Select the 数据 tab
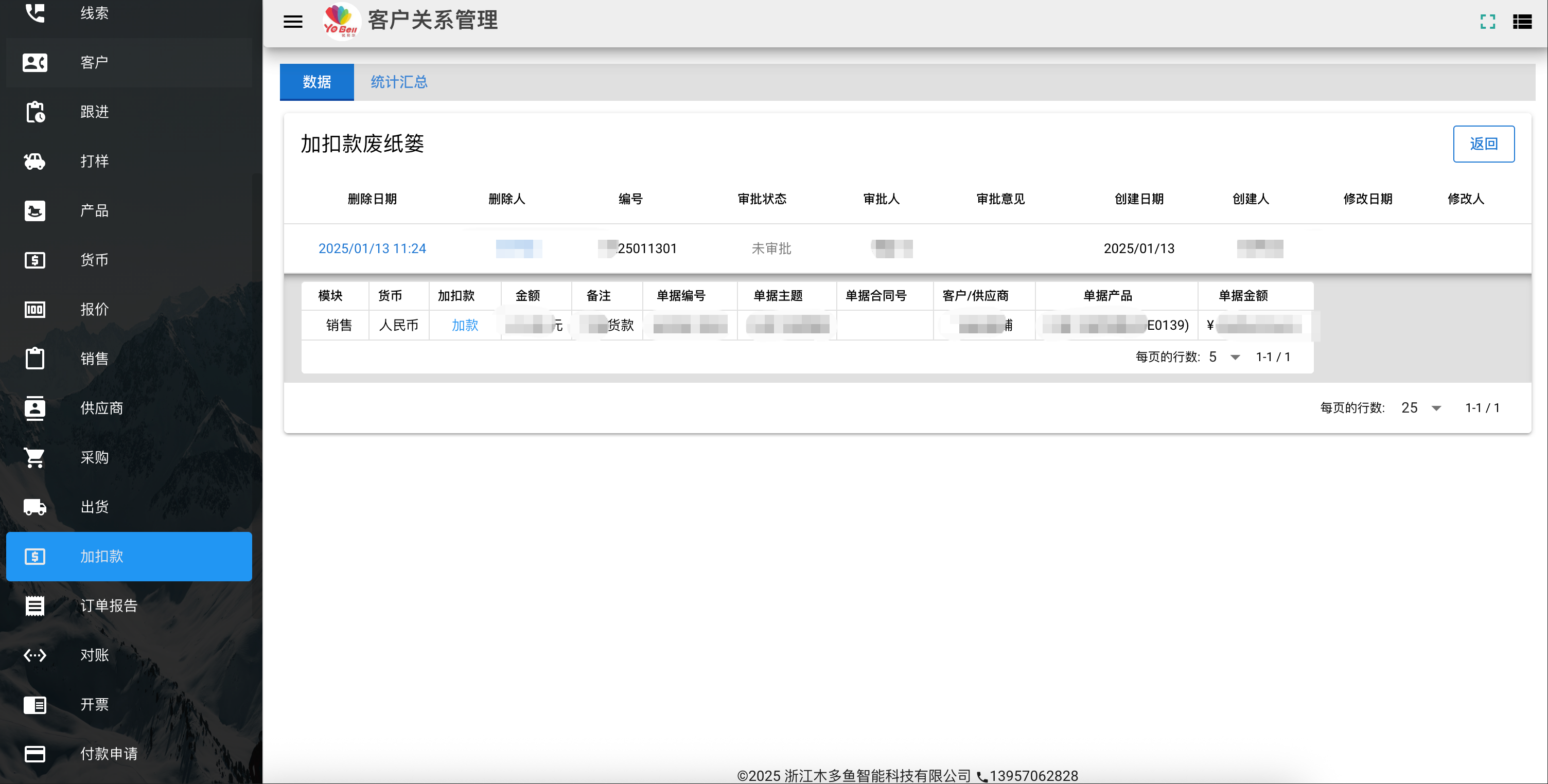 coord(316,82)
